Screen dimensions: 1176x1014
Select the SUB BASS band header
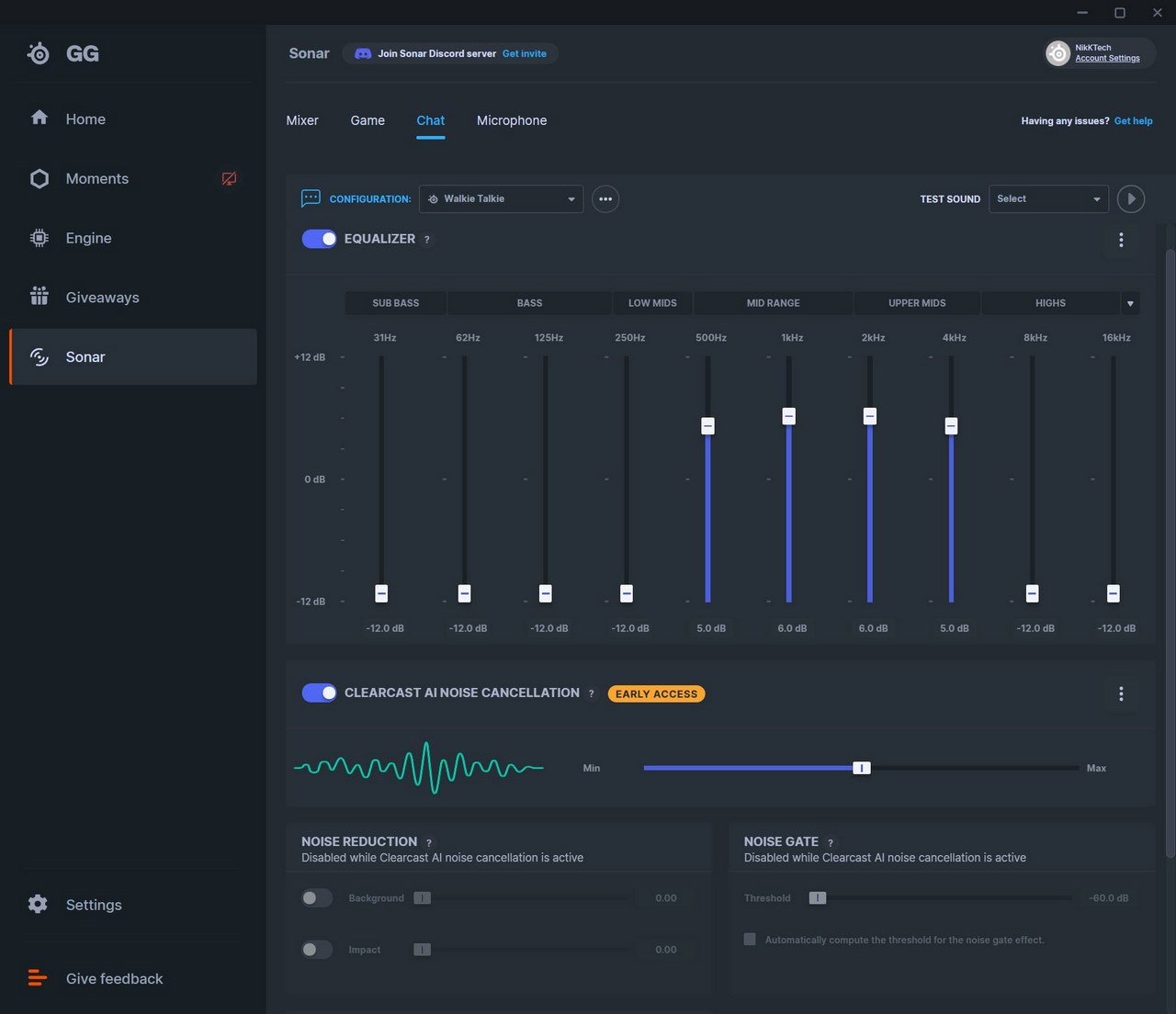396,303
